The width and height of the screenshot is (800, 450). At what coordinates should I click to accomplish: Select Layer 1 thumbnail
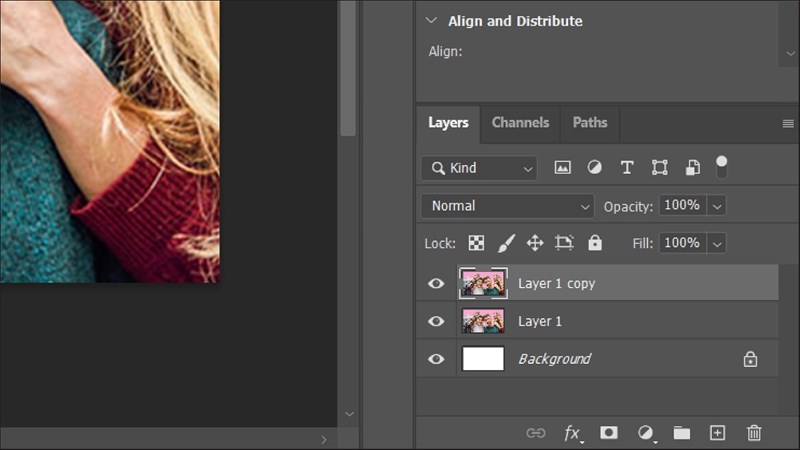tap(483, 321)
